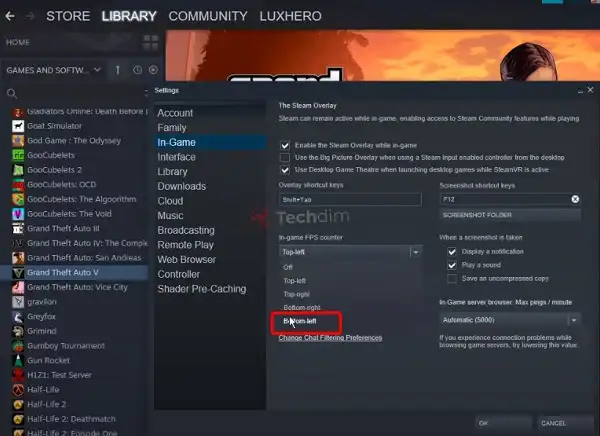Viewport: 600px width, 436px height.
Task: Switch to the Interface settings section
Action: [176, 157]
